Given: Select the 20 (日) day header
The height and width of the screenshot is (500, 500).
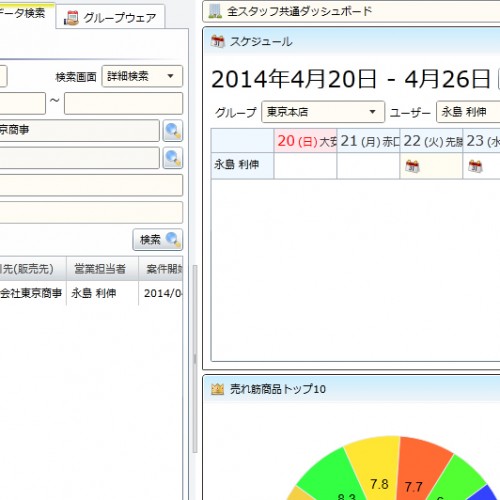Looking at the screenshot, I should (305, 141).
